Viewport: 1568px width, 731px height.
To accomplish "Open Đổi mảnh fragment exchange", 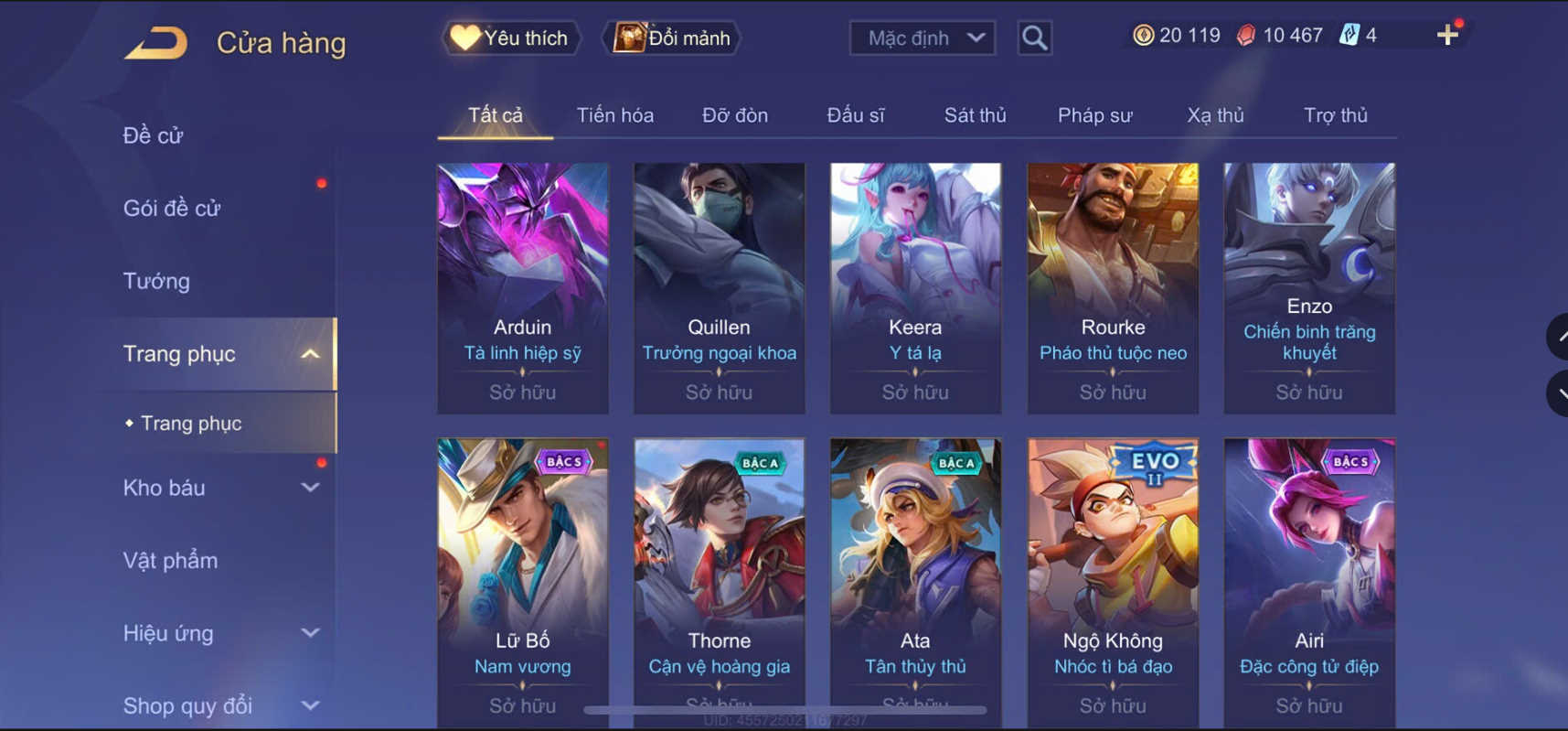I will point(672,38).
